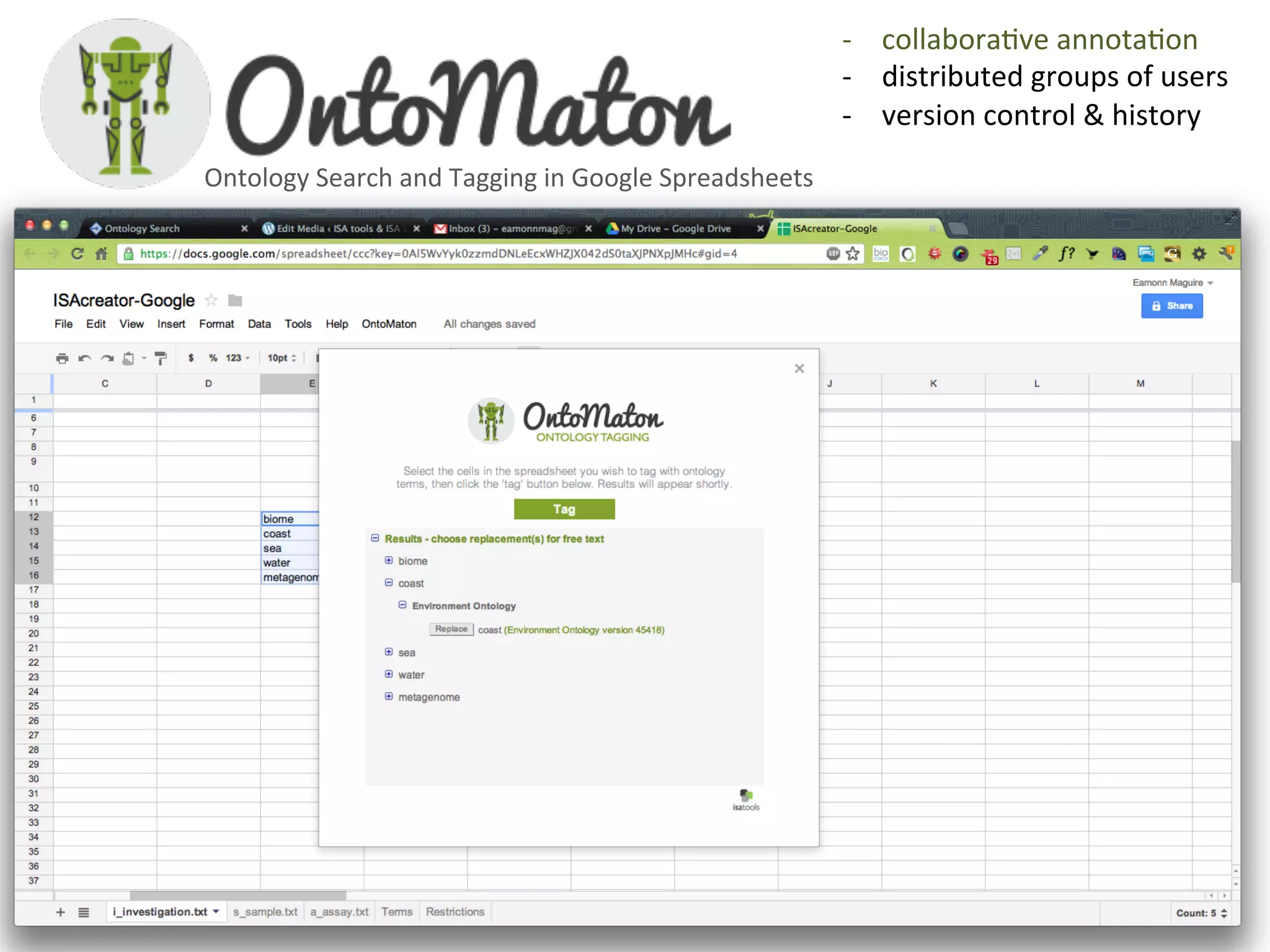Redo with the toolbar arrow

pyautogui.click(x=107, y=358)
